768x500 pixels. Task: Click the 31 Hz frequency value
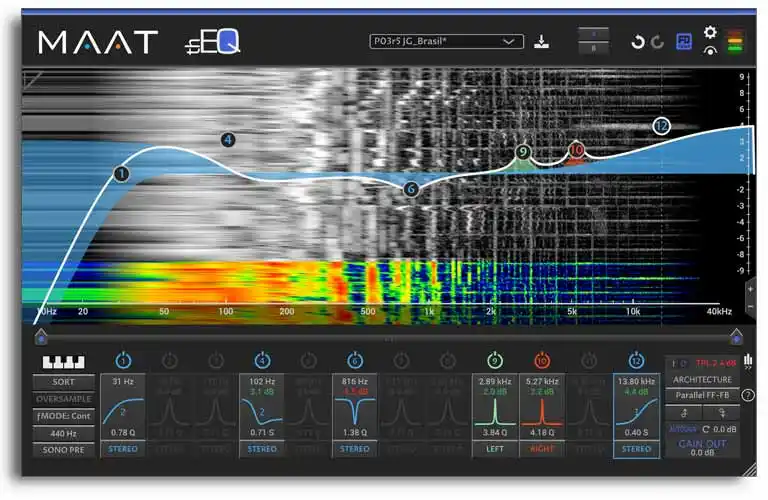click(x=123, y=381)
